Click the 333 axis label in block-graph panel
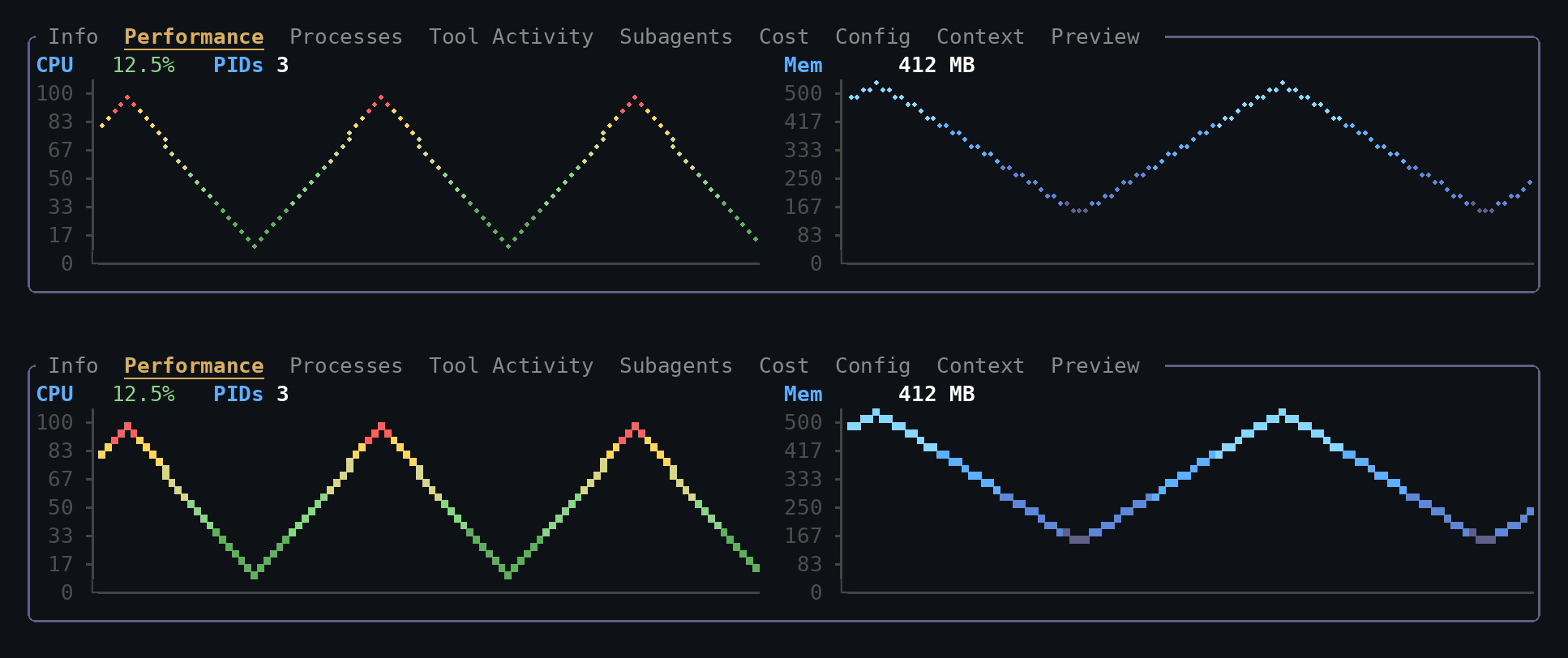This screenshot has width=1568, height=658. coord(803,479)
